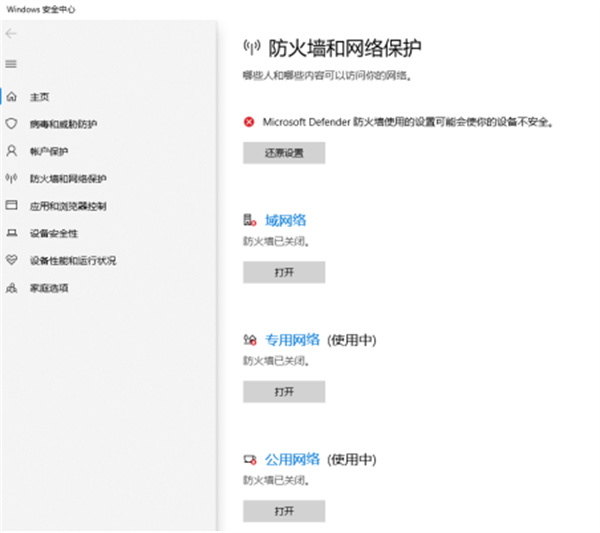Go to 帐户保护 section
This screenshot has height=533, width=600.
[49, 152]
